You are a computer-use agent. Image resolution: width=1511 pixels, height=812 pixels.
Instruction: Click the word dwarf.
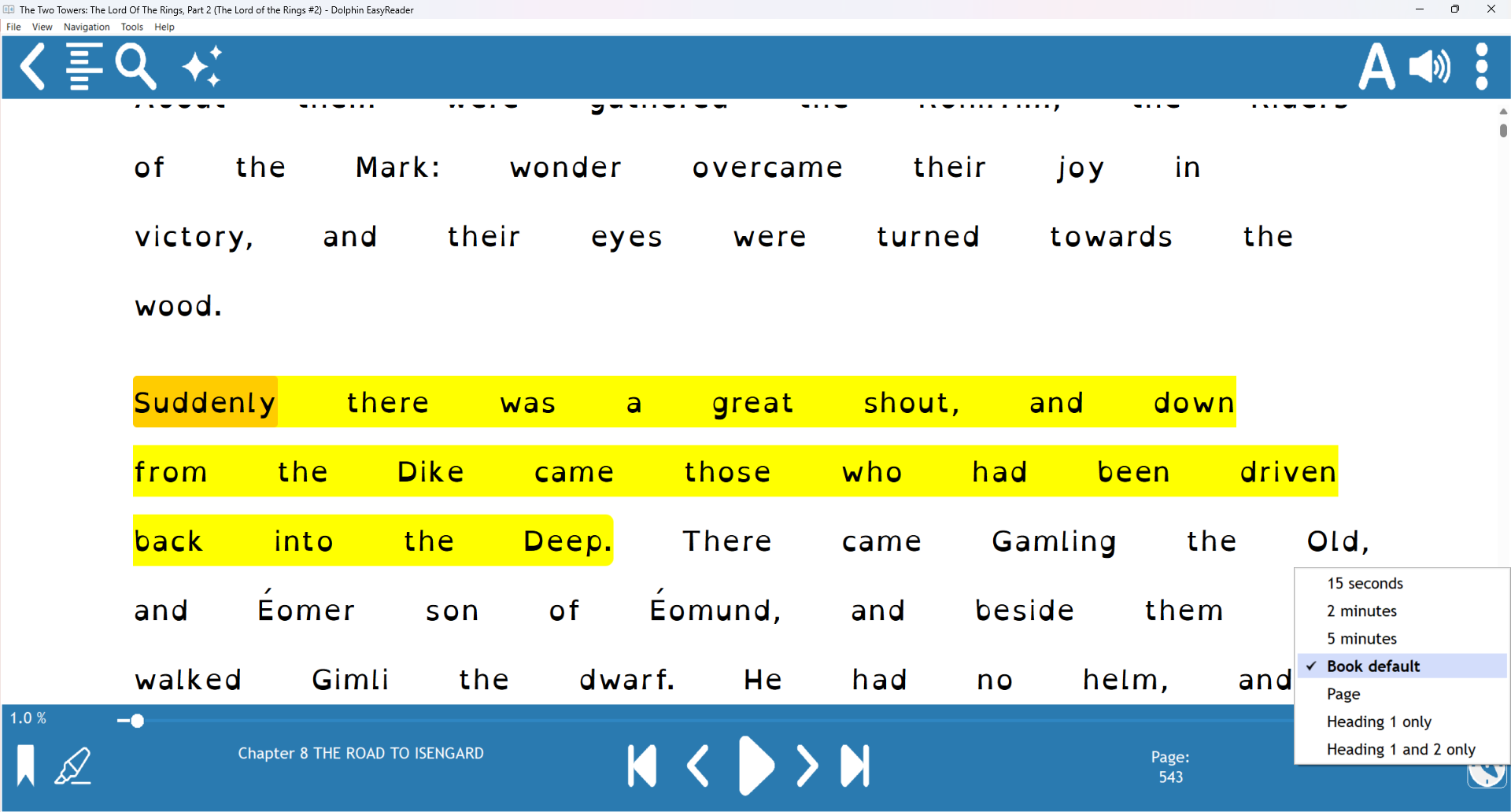627,679
